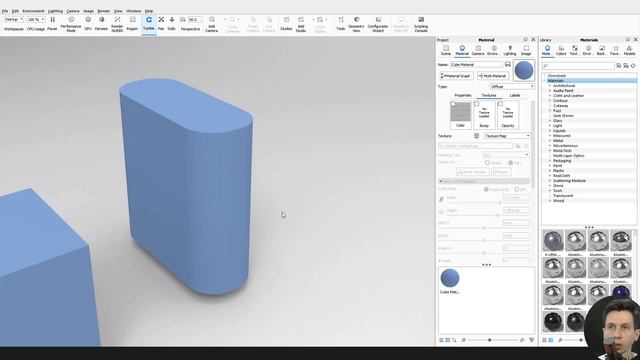Open Library Colors tab
This screenshot has height=360, width=640.
[561, 51]
